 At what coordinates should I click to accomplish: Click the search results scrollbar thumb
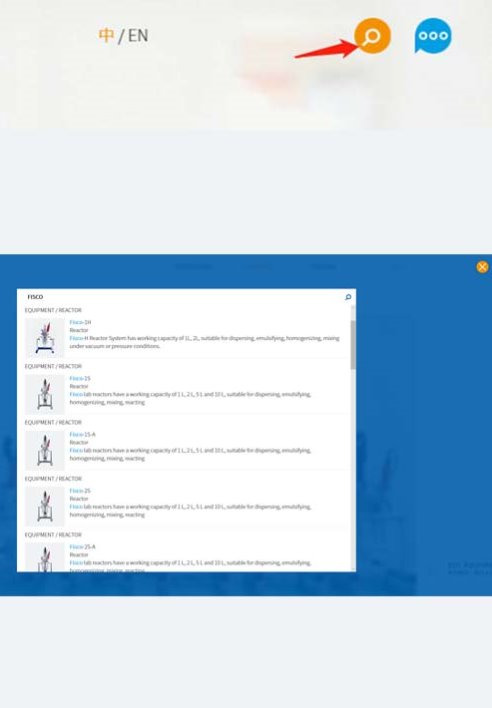point(353,345)
